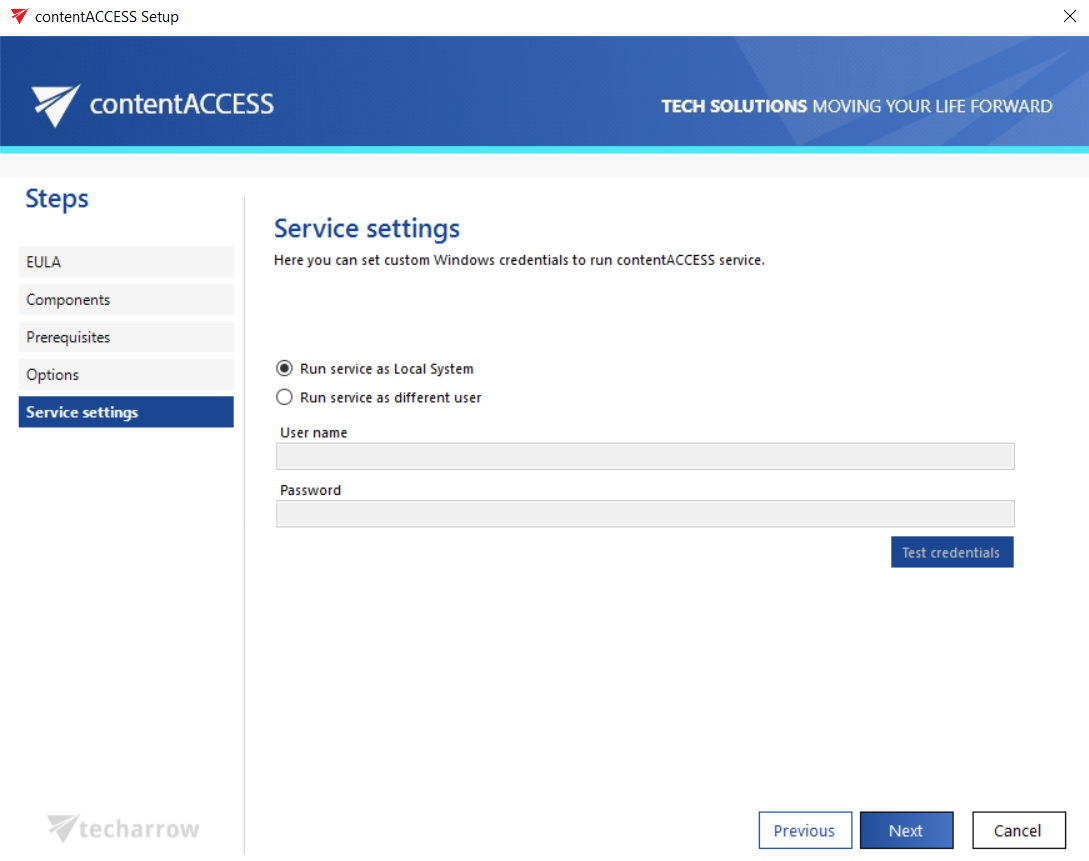Go back with the Previous button
1089x861 pixels.
805,831
